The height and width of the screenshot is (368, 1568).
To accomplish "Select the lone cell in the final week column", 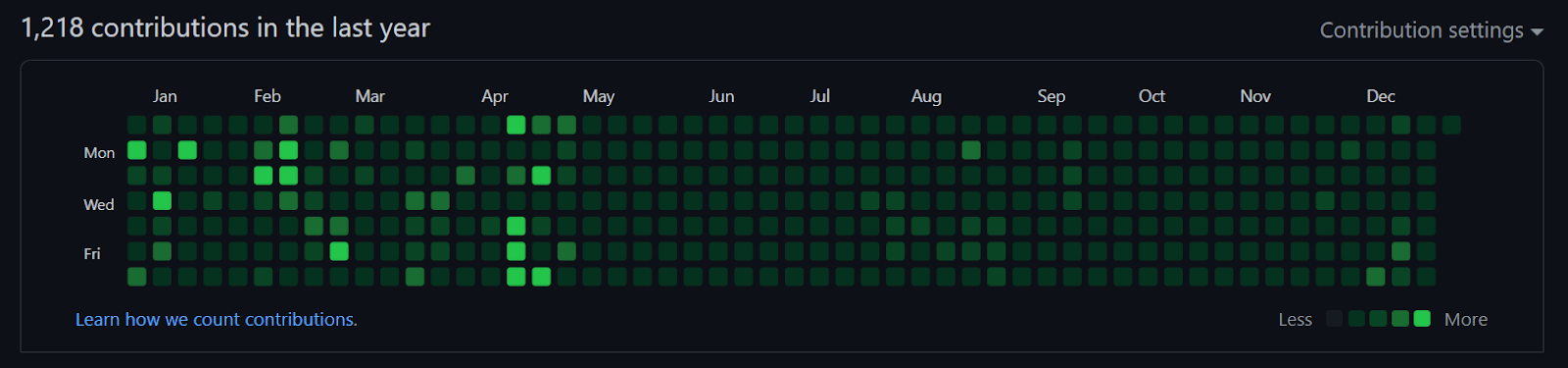I will pos(1451,125).
